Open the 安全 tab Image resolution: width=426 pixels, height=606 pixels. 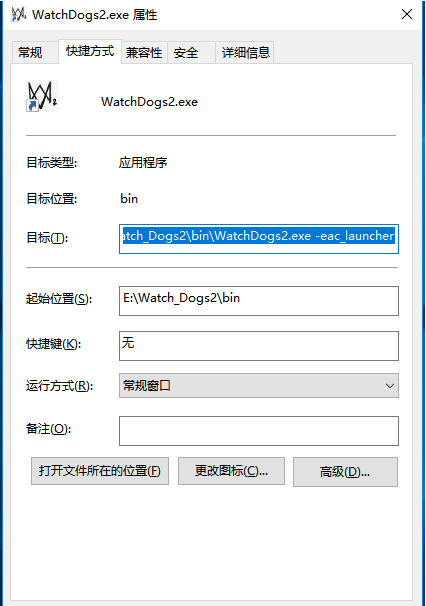(x=186, y=53)
